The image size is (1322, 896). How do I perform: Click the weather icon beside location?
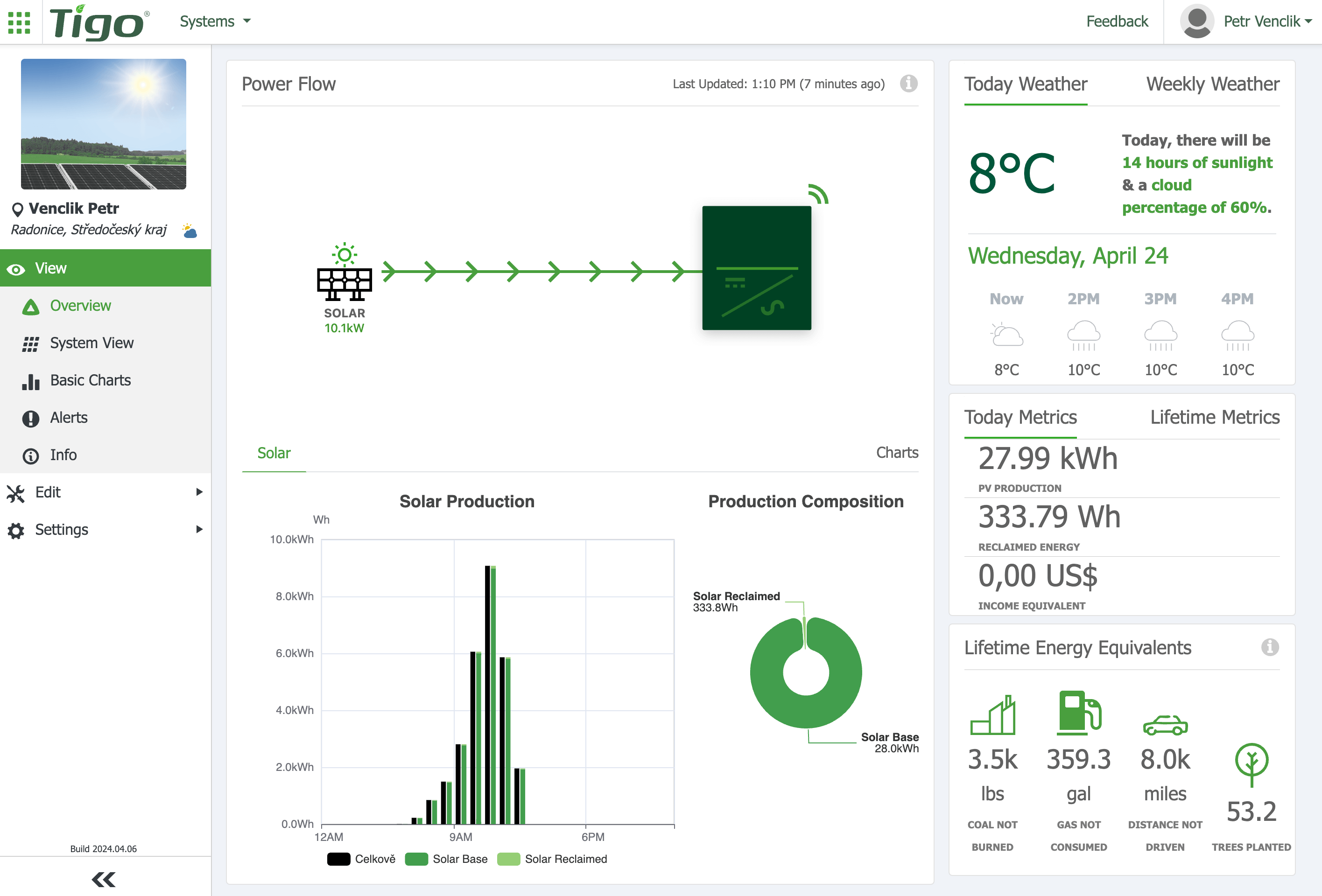[190, 231]
